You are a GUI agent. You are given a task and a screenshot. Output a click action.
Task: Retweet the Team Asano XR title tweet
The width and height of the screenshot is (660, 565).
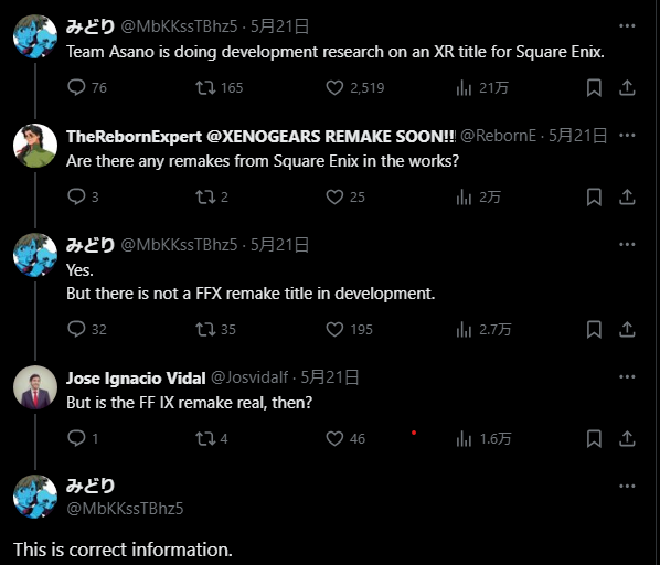coord(205,88)
